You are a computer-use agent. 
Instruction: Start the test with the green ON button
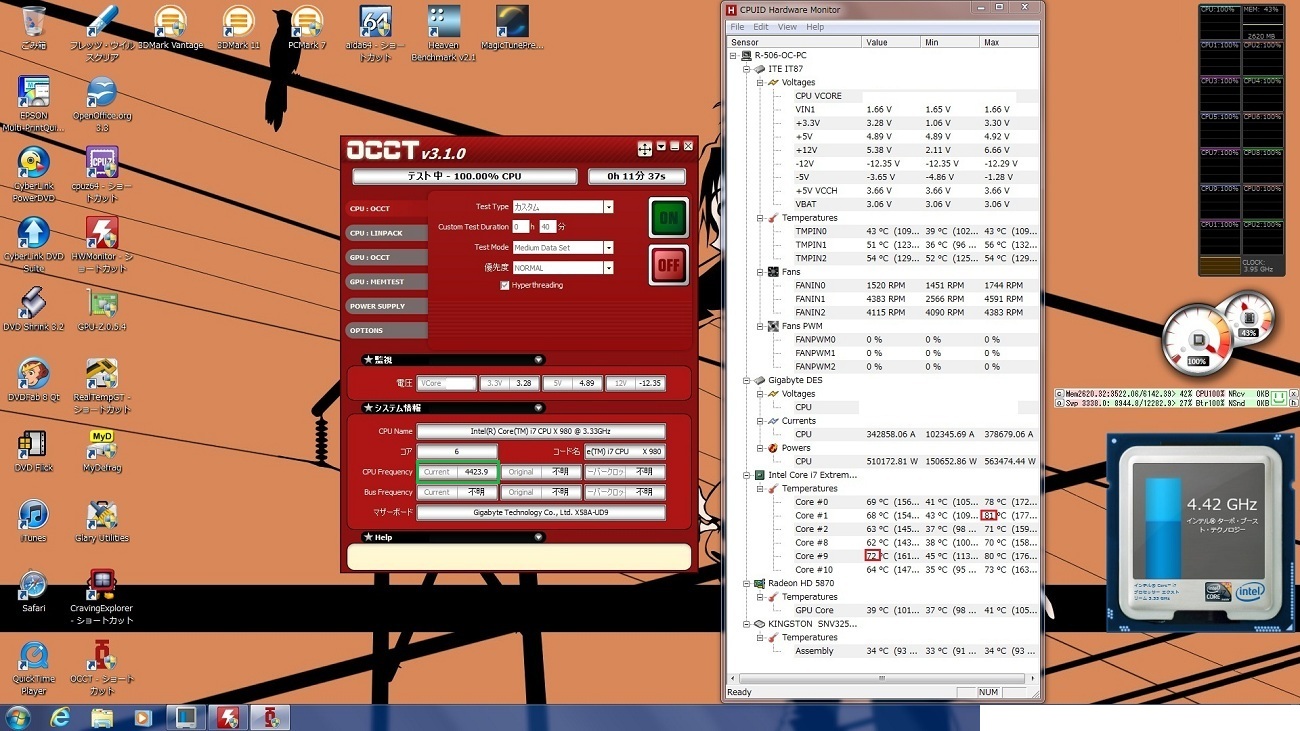[x=668, y=218]
